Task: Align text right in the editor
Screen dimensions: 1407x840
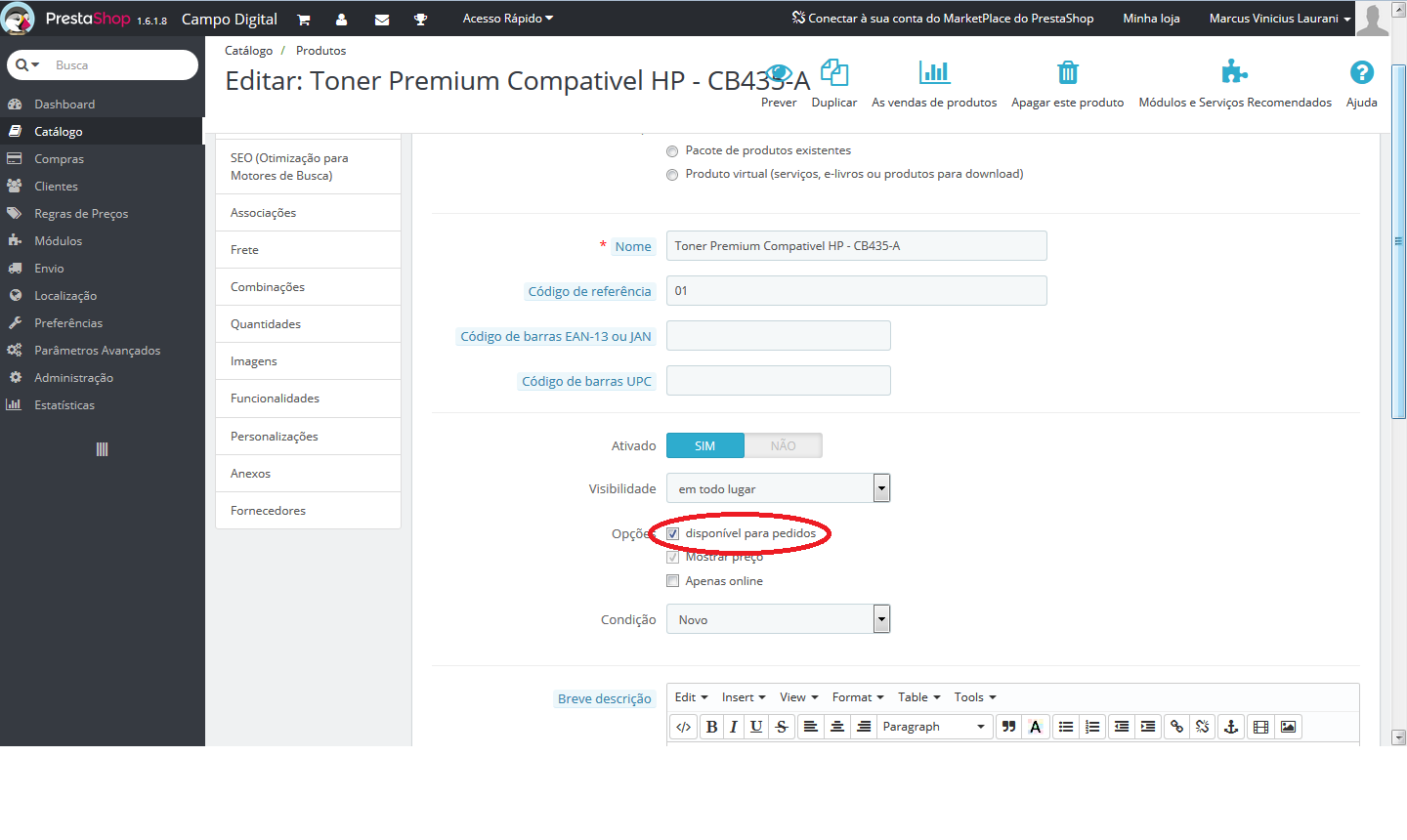Action: [x=864, y=727]
